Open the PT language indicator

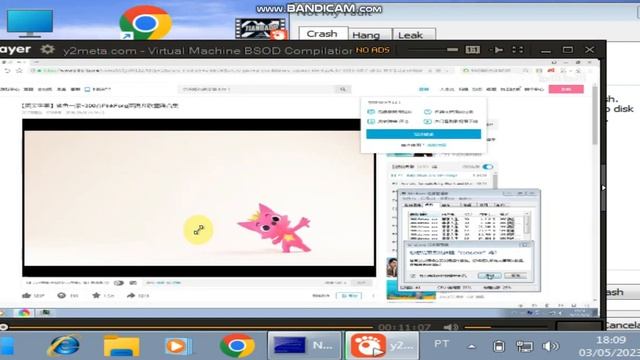coord(441,344)
